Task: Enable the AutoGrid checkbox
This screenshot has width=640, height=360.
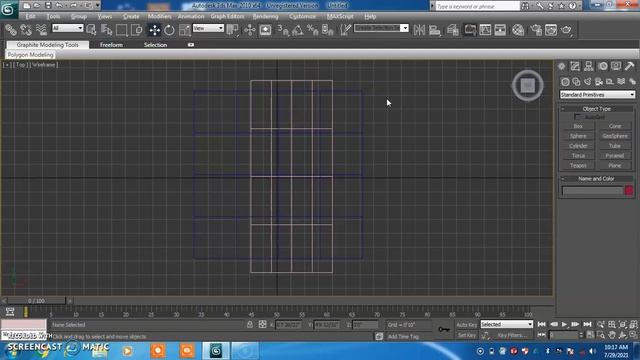Action: coord(577,117)
